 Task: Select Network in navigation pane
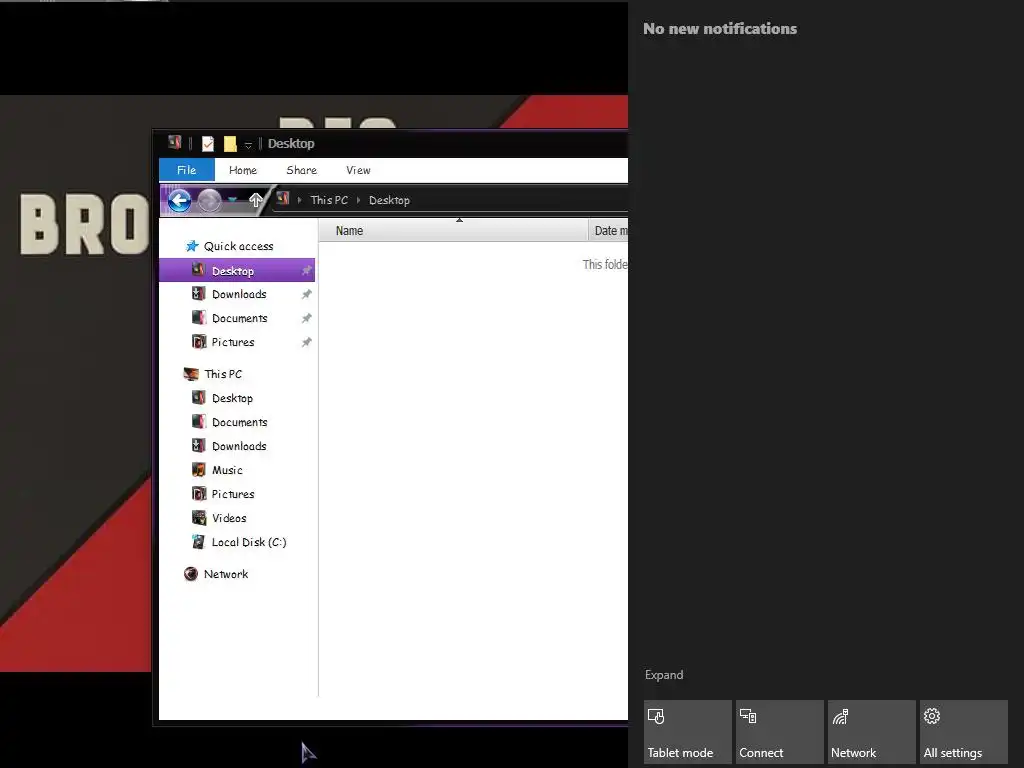(225, 574)
